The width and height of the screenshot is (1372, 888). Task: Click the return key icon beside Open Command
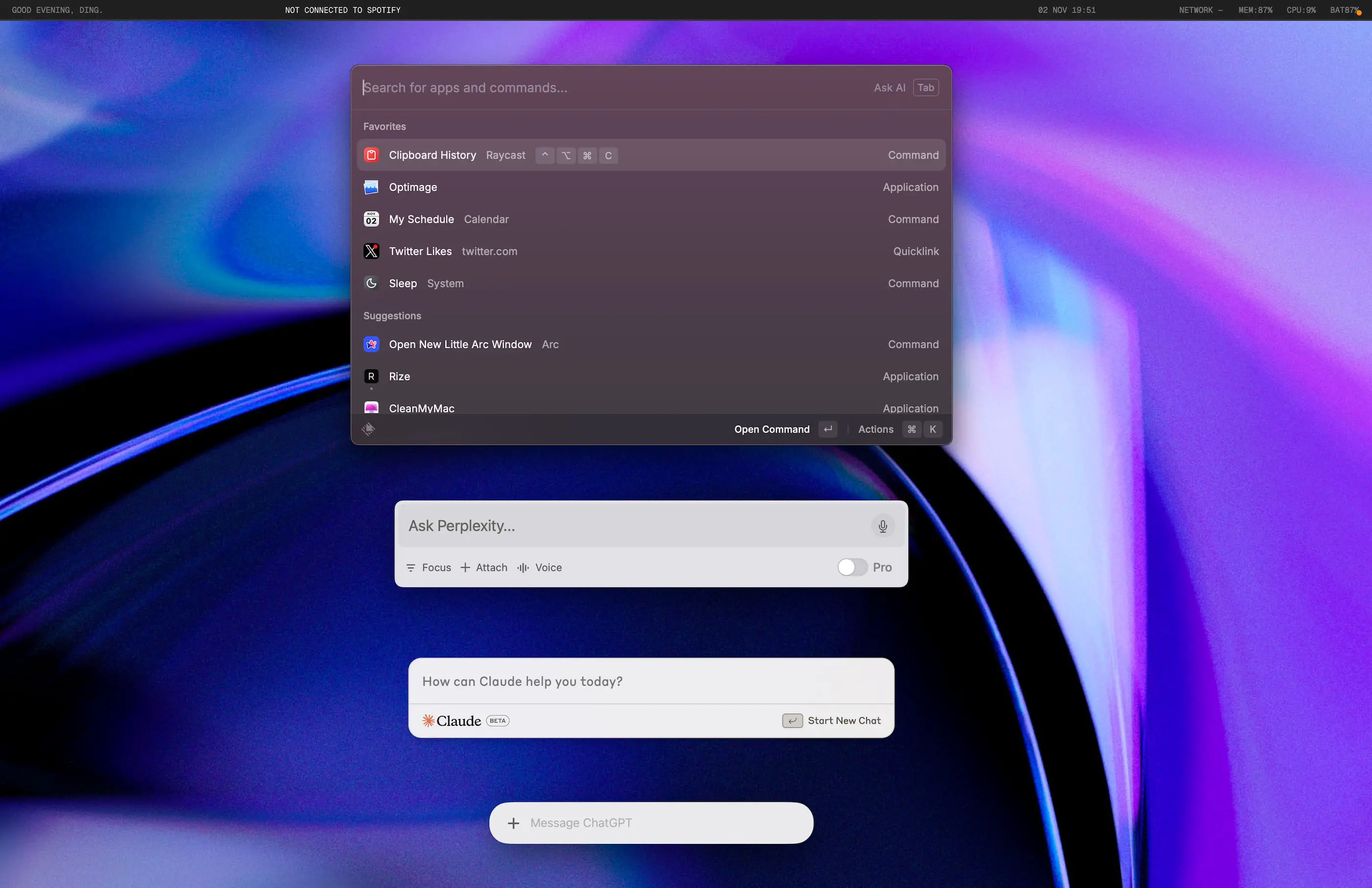828,429
